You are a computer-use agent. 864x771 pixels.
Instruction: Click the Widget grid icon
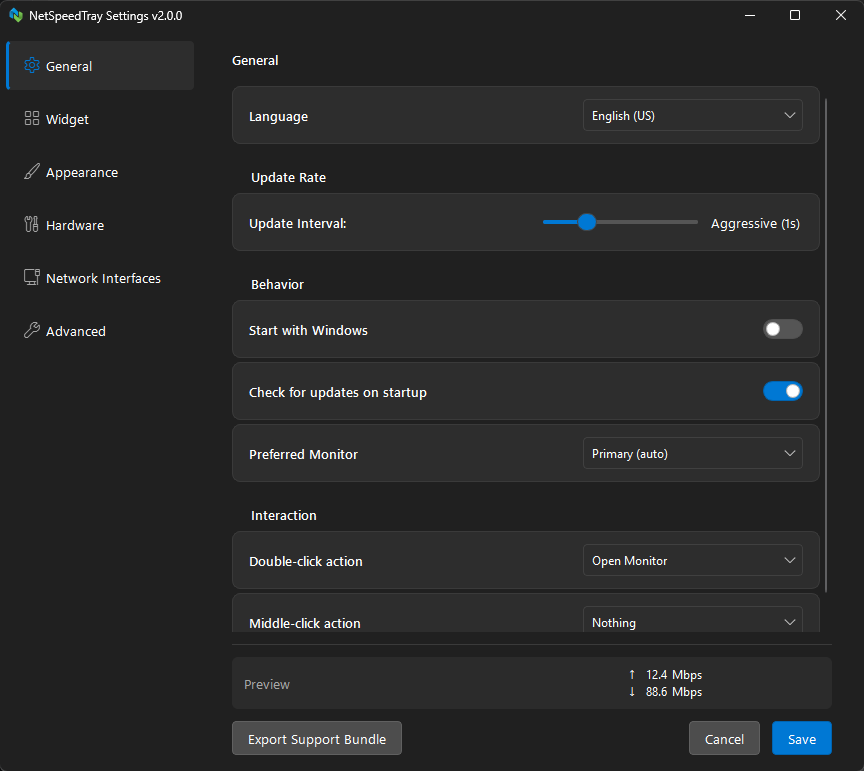tap(31, 118)
